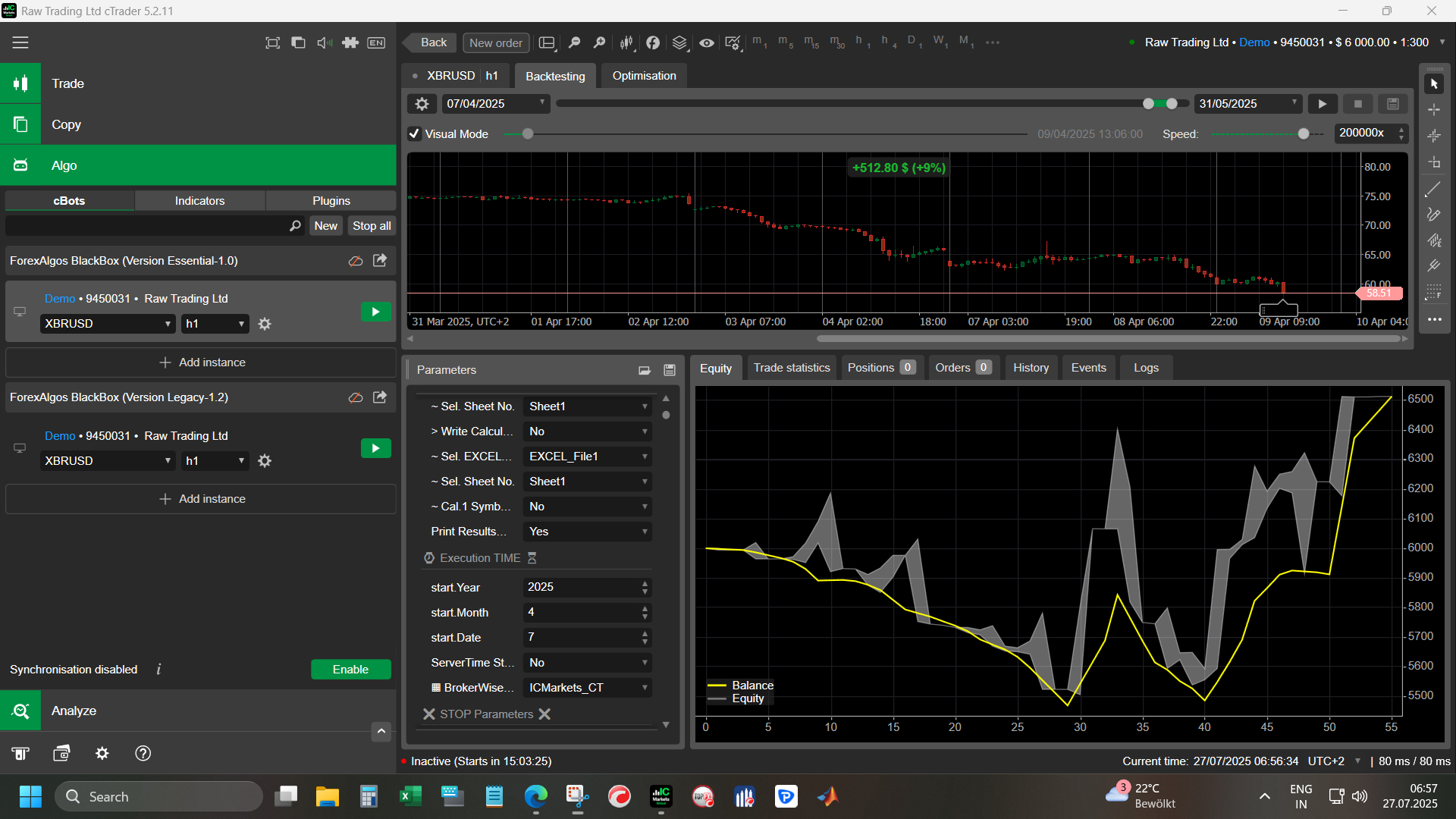Open settings gear at sidebar bottom

coord(102,753)
